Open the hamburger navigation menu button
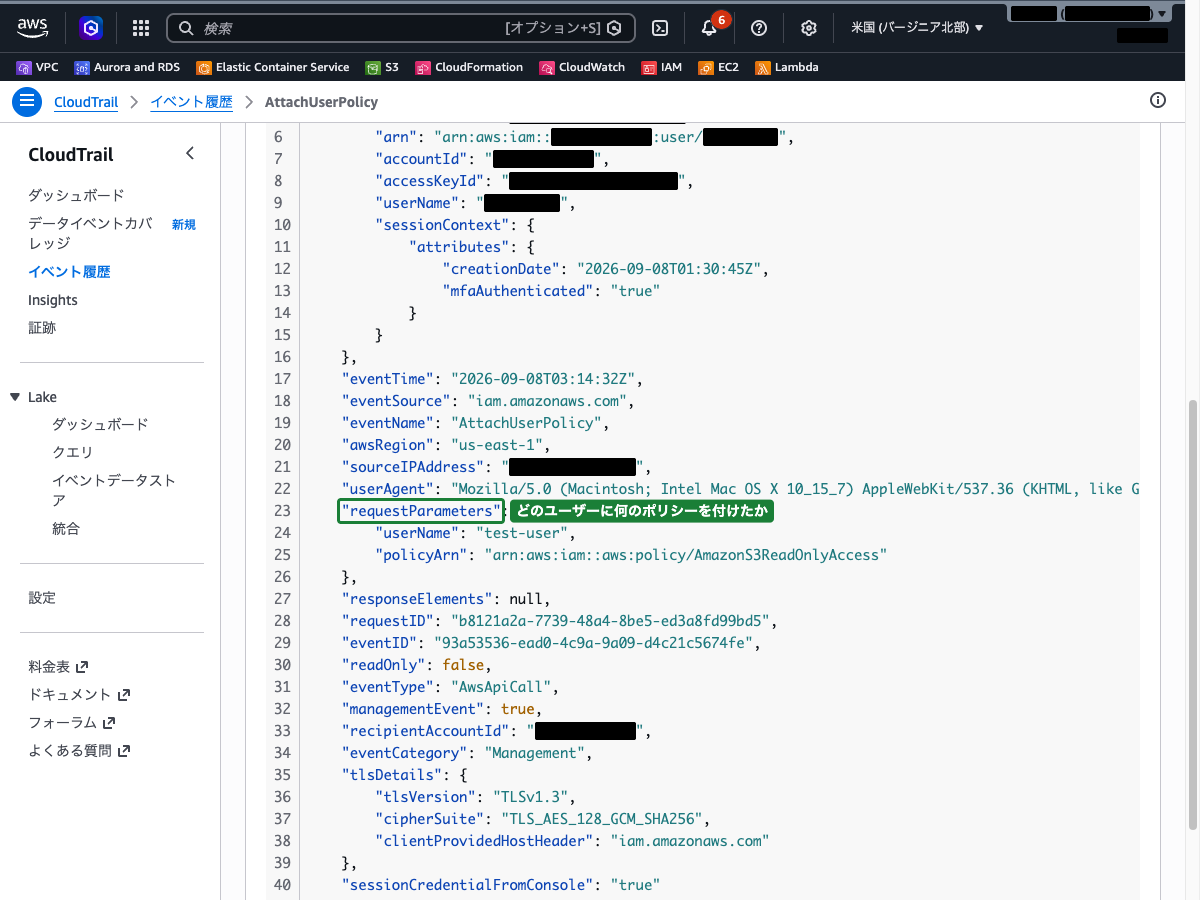This screenshot has width=1200, height=900. [27, 101]
